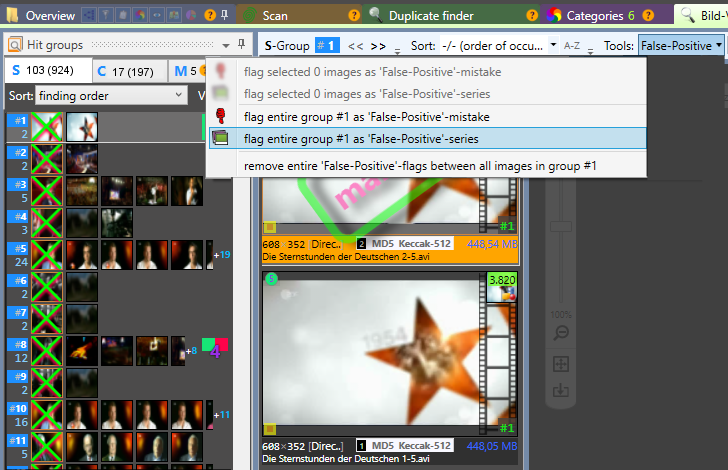Click the green-red category marker in group #8
Image resolution: width=728 pixels, height=470 pixels.
214,348
